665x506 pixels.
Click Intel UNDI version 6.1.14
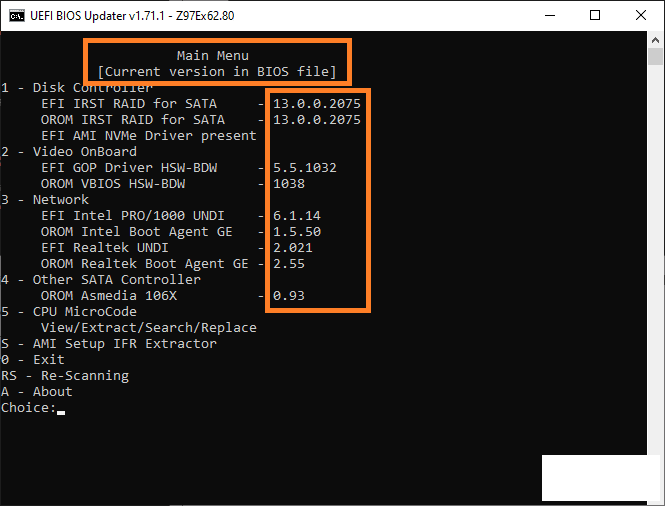297,215
